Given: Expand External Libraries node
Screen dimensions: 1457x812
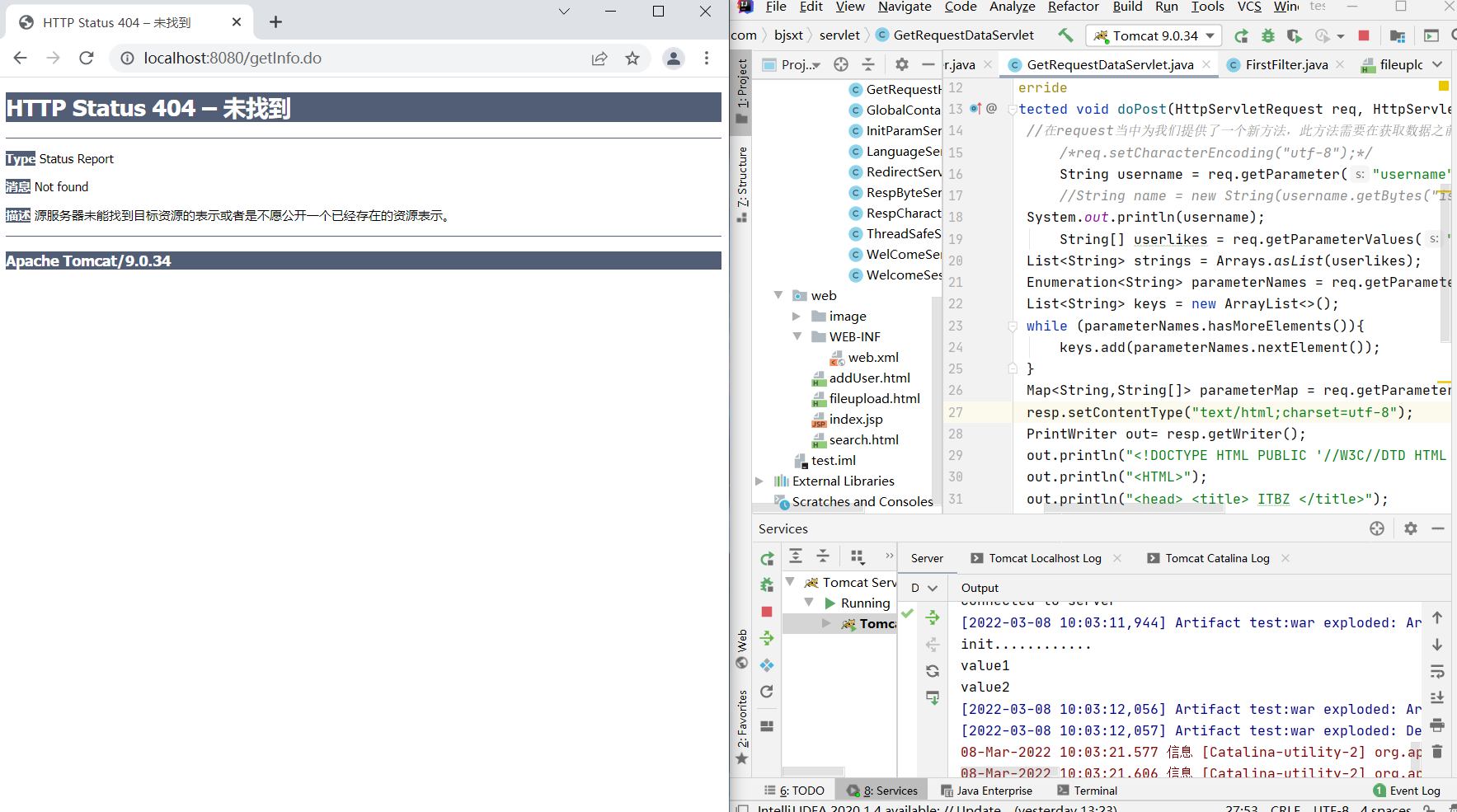Looking at the screenshot, I should point(759,481).
